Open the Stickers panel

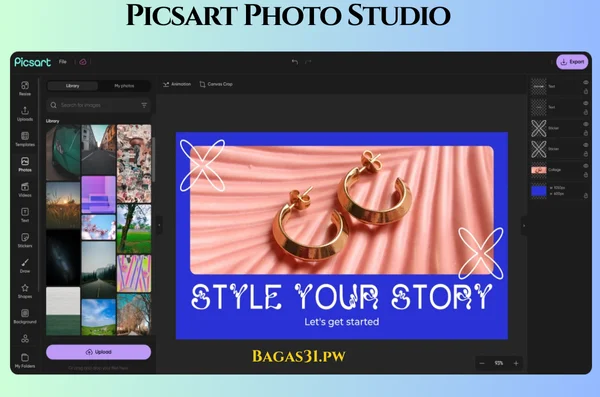click(x=25, y=240)
